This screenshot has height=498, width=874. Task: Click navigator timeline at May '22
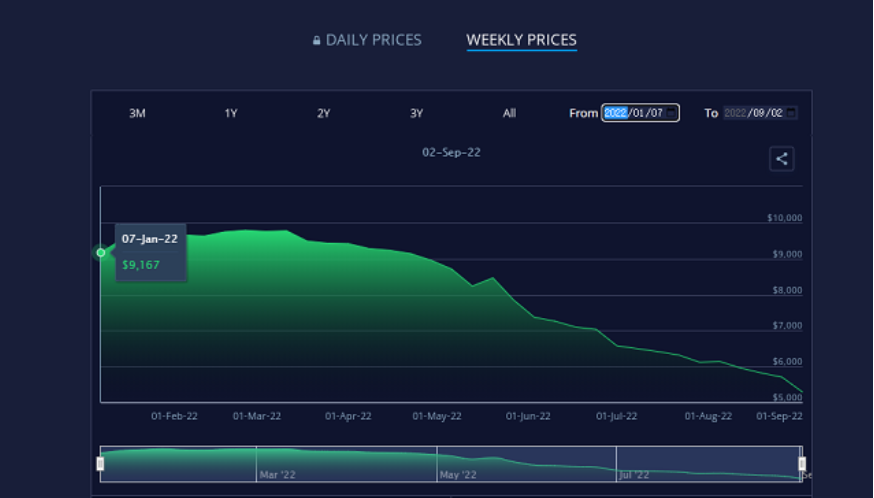click(x=456, y=474)
